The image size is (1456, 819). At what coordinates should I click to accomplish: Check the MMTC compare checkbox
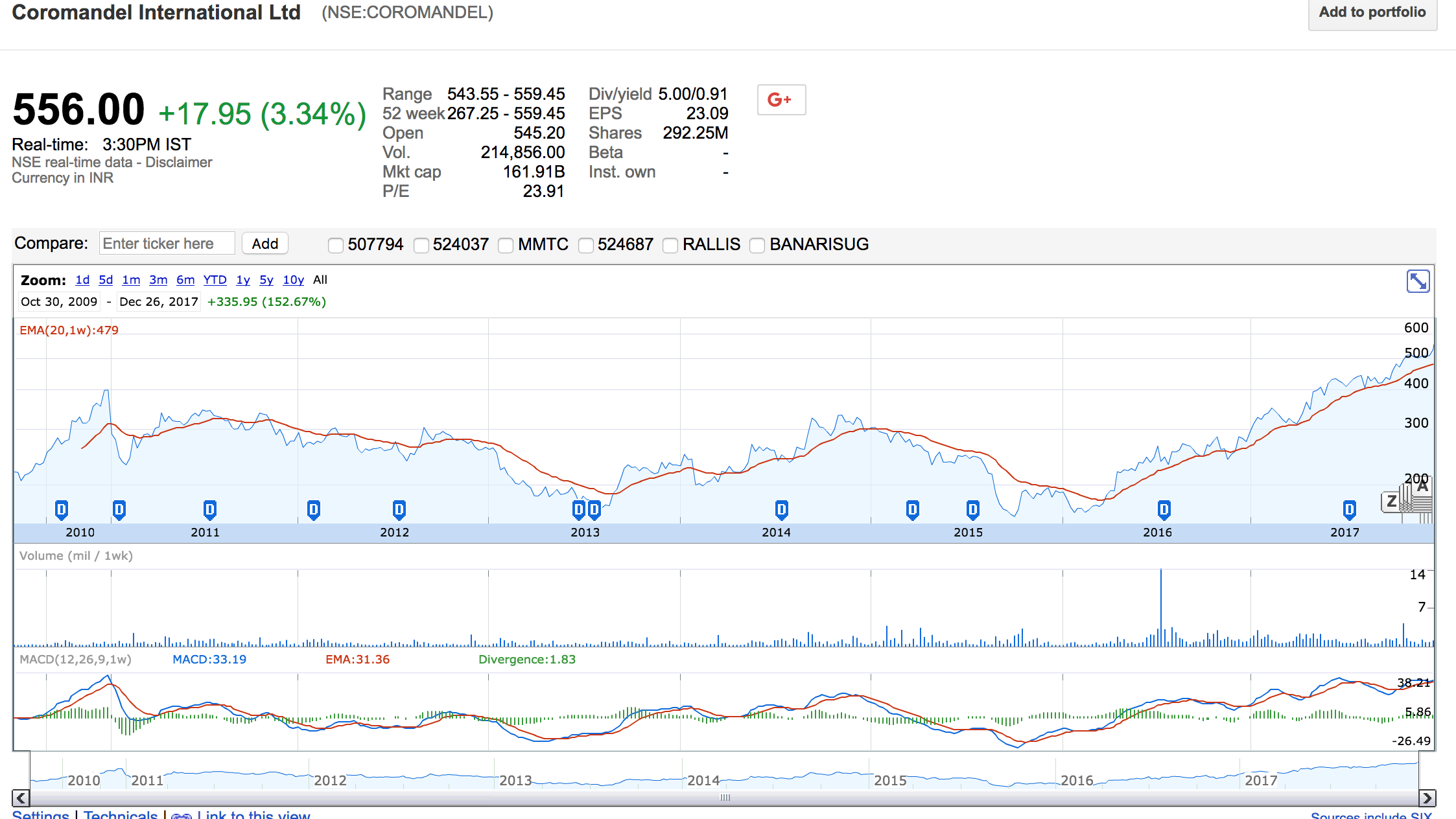(x=506, y=245)
